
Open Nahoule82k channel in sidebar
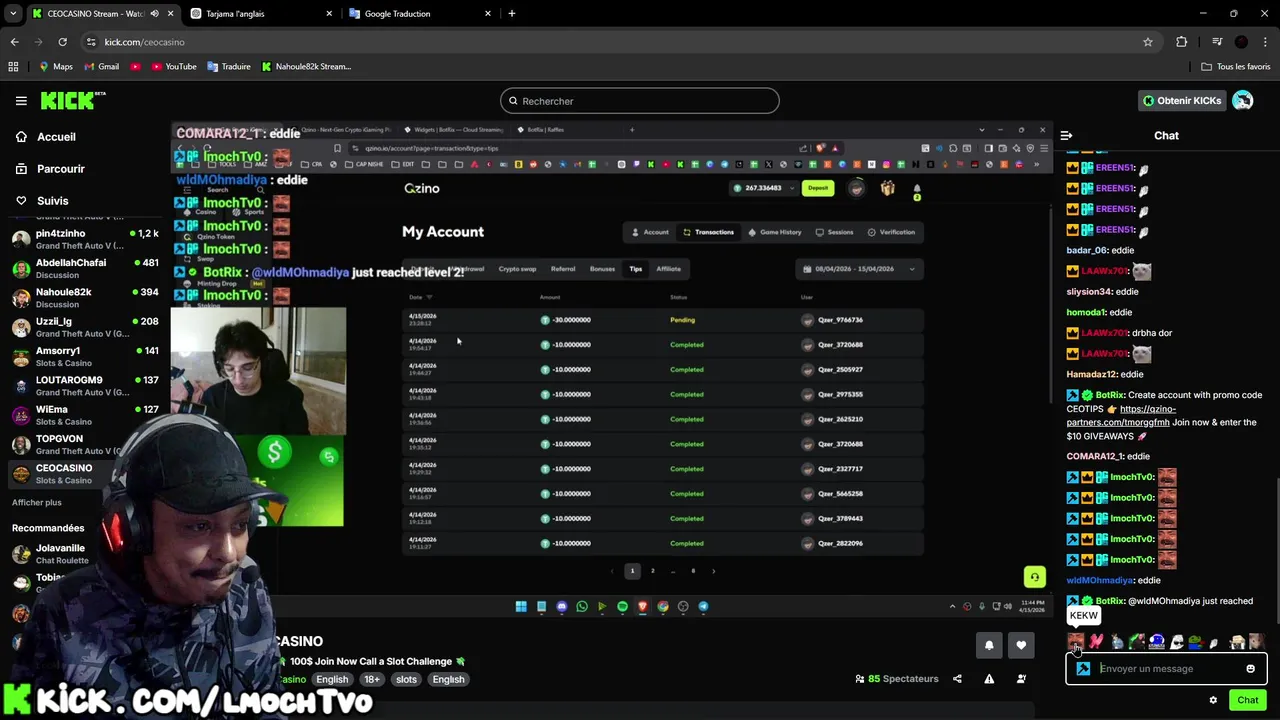point(85,298)
